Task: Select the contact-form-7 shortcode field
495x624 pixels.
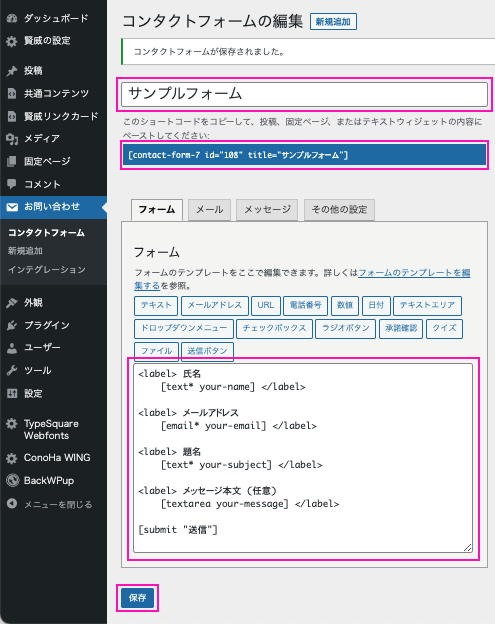Action: pyautogui.click(x=304, y=155)
